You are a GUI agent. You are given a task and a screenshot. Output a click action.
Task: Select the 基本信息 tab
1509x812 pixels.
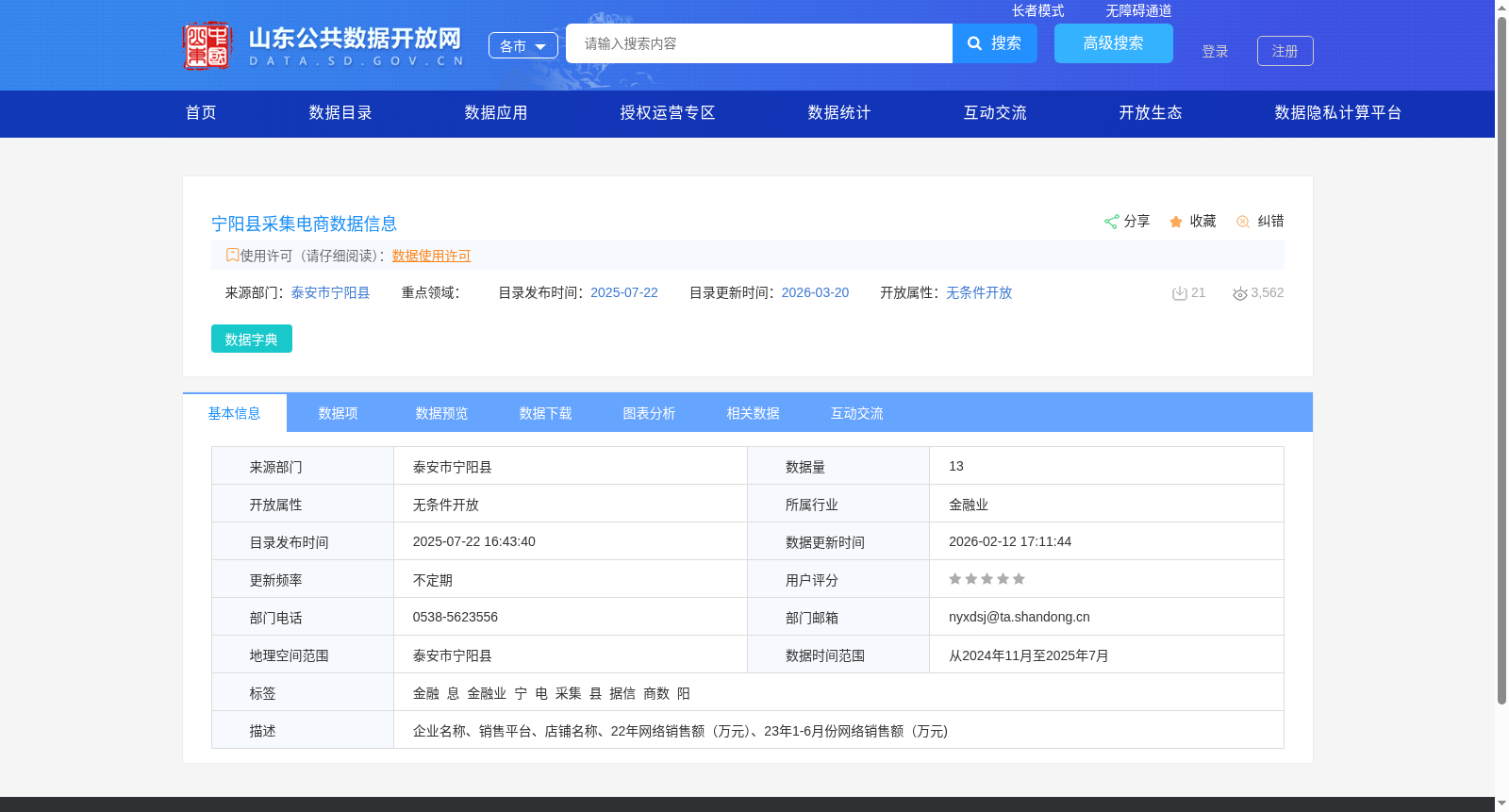click(235, 413)
